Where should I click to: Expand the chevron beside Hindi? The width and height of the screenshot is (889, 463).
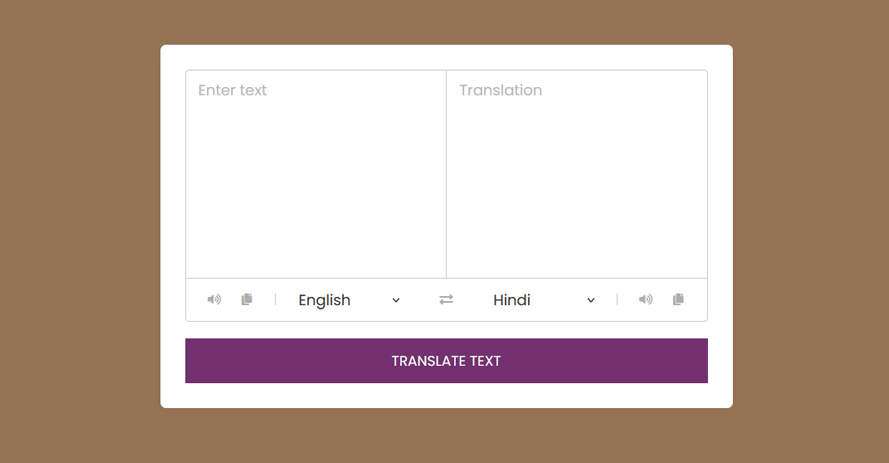click(591, 300)
